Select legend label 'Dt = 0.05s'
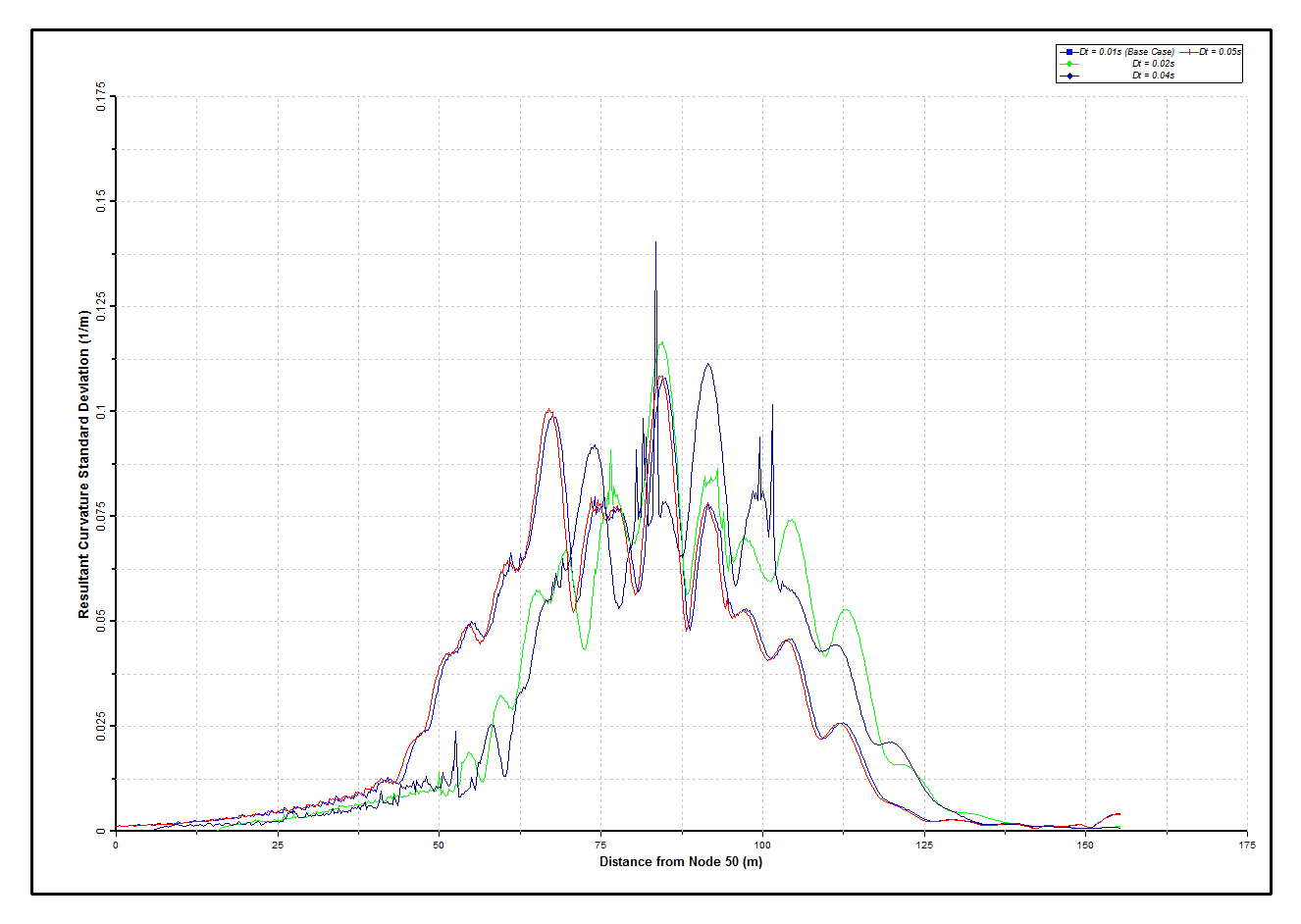Image resolution: width=1301 pixels, height=924 pixels. 1219,52
